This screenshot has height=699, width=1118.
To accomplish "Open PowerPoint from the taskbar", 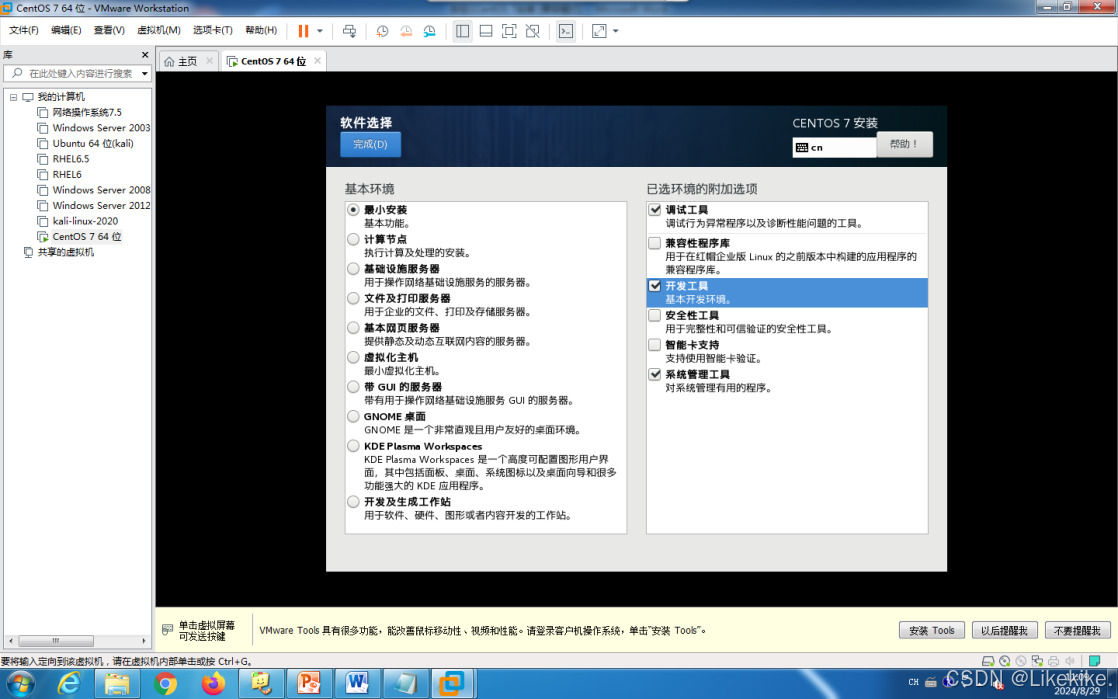I will (308, 684).
